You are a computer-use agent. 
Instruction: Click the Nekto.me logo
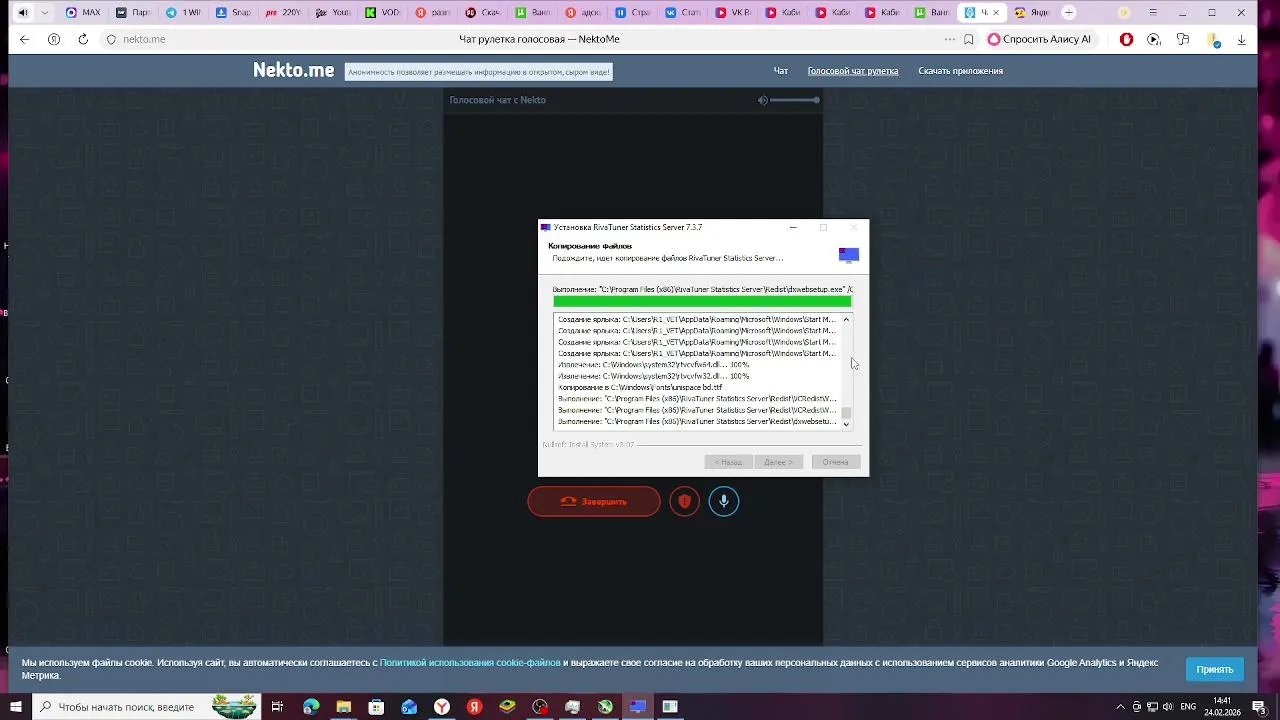pos(293,70)
